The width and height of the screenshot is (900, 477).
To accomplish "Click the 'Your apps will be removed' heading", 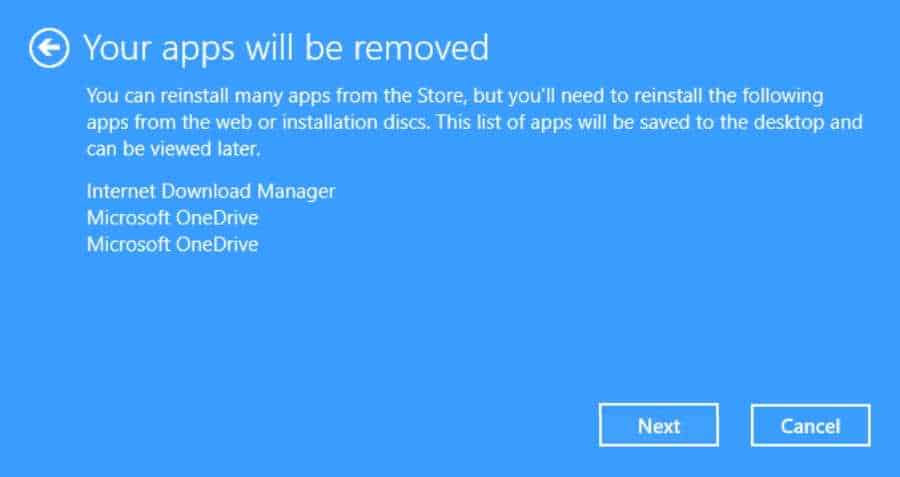I will [286, 48].
